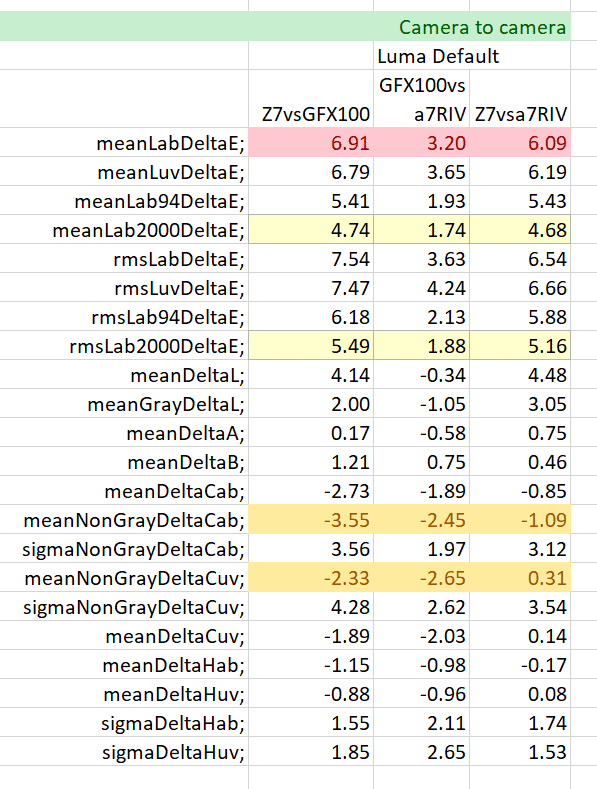Select the cell containing -0.34

421,375
